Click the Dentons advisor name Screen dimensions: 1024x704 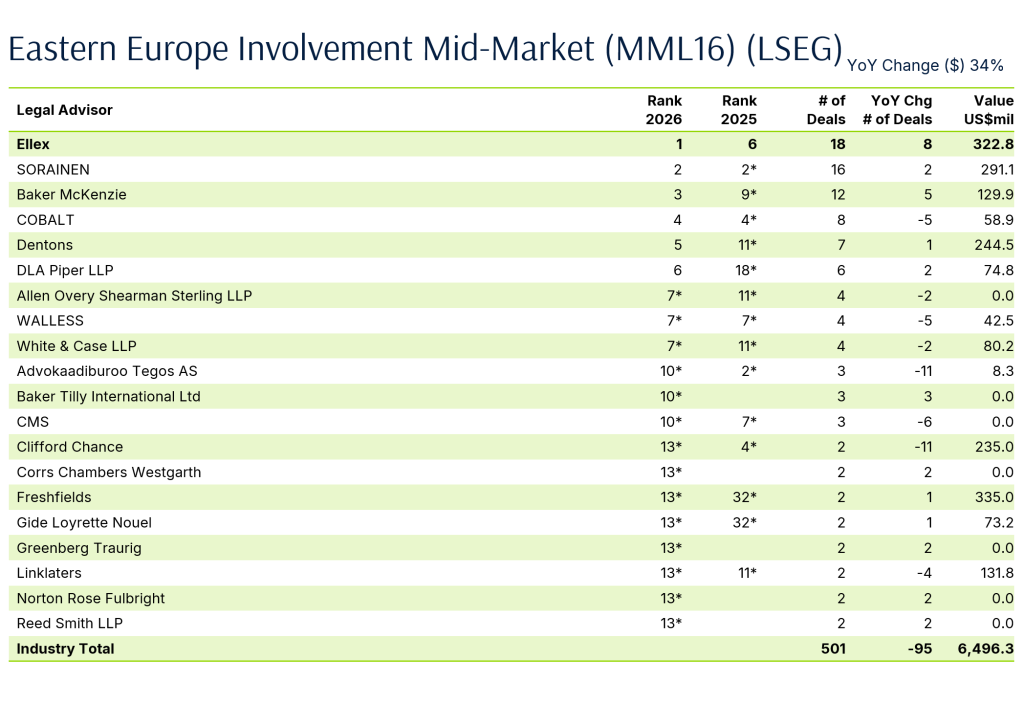(45, 245)
